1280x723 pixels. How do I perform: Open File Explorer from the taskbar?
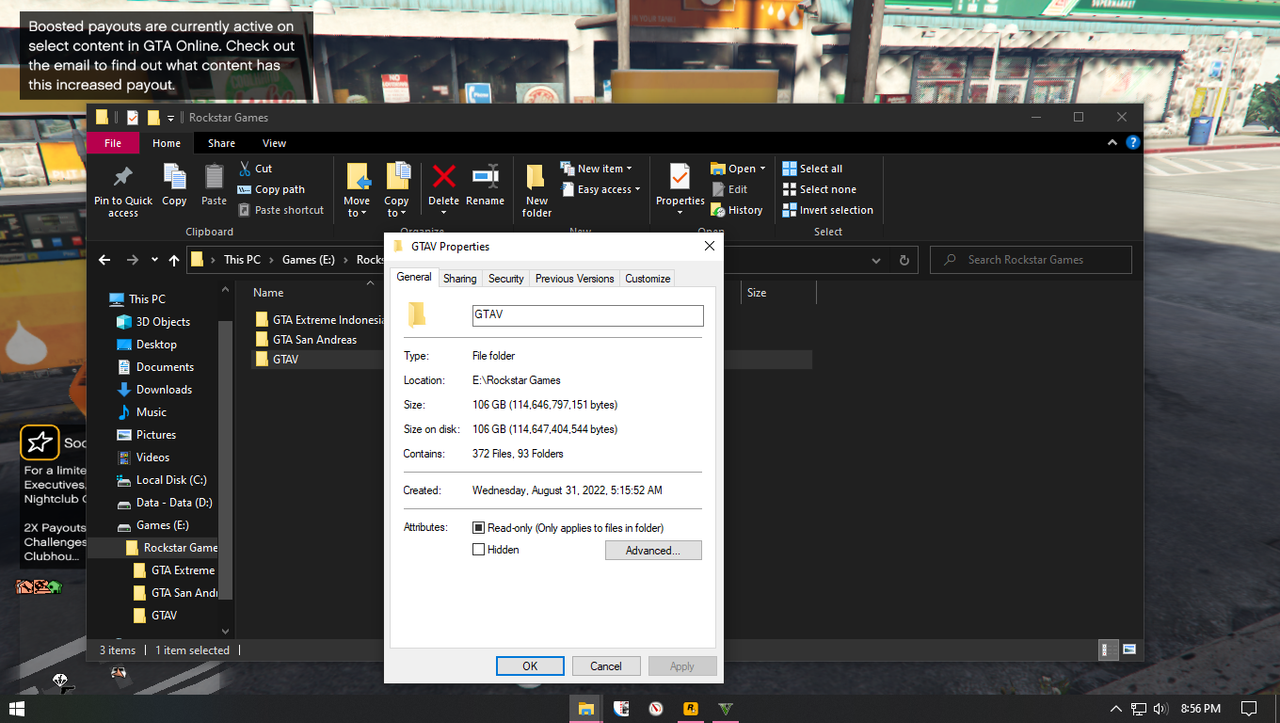586,708
